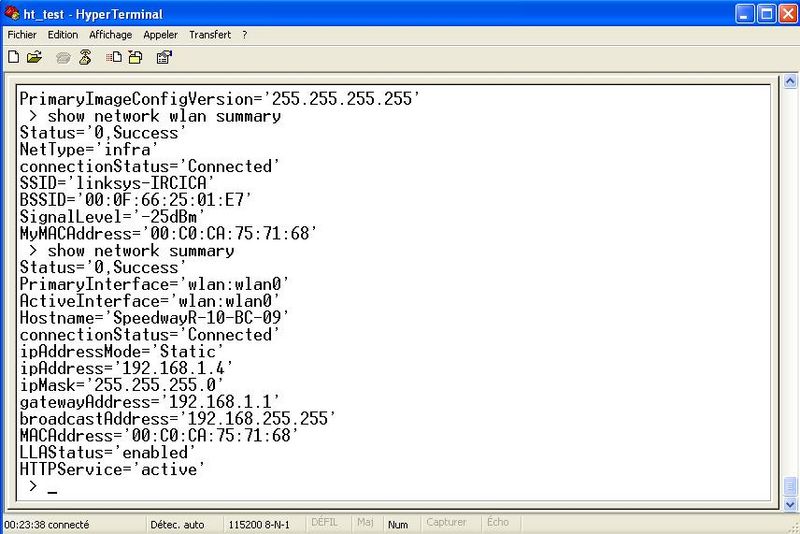Click the New connection toolbar icon
Viewport: 800px width, 534px height.
[x=13, y=57]
